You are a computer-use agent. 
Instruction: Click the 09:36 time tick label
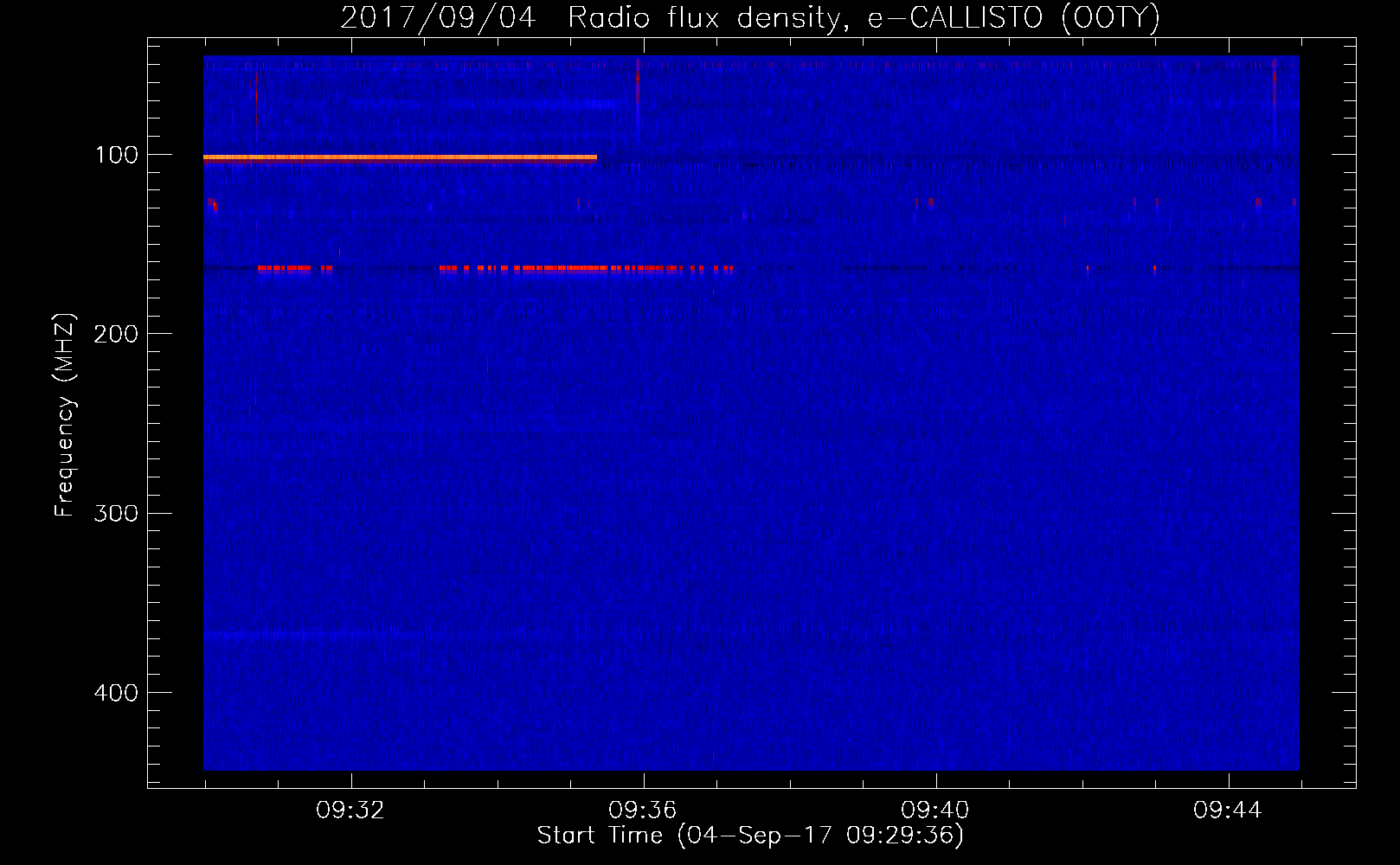(643, 811)
